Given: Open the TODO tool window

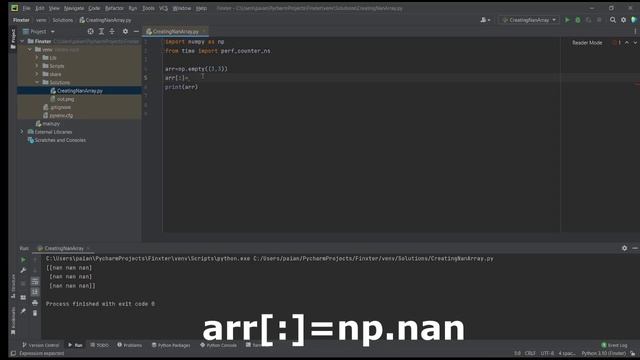Looking at the screenshot, I should (x=99, y=345).
